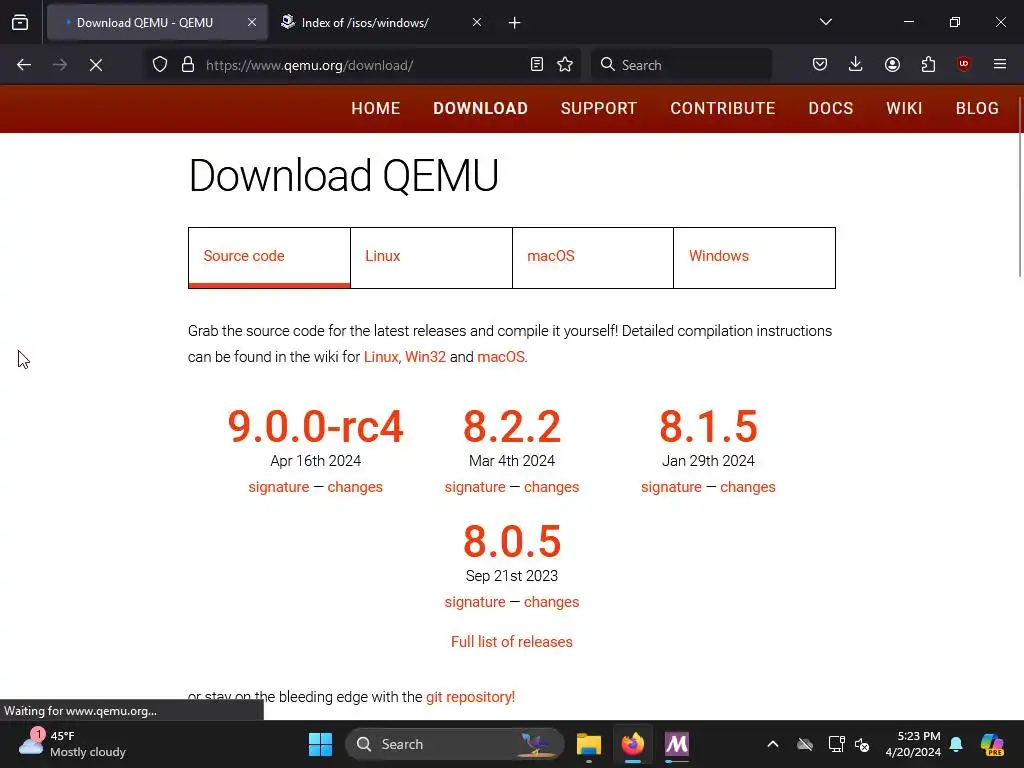
Task: Click the URL address bar
Action: click(x=363, y=65)
